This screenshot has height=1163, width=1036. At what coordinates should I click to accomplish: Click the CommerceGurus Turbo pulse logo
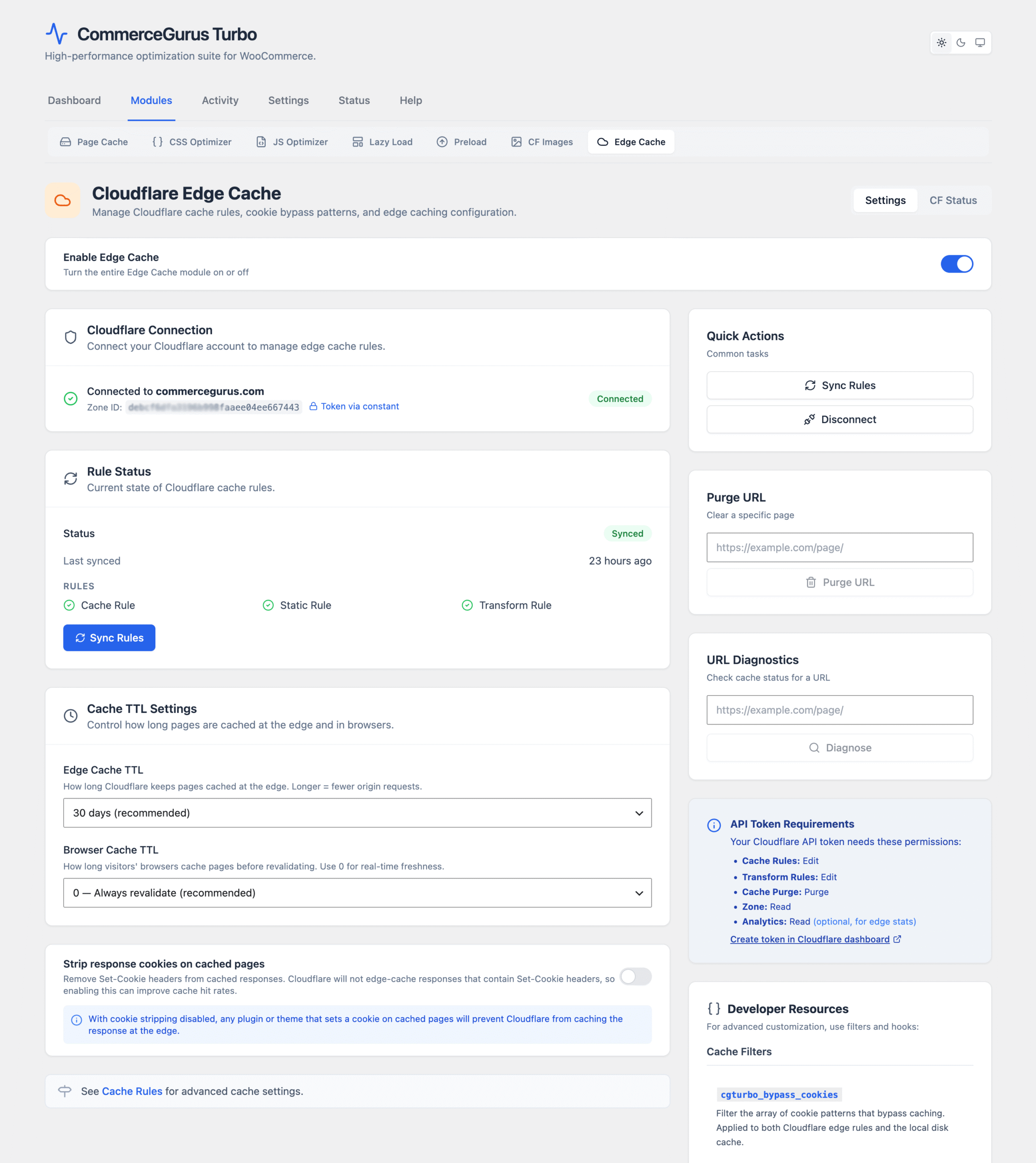[x=57, y=34]
